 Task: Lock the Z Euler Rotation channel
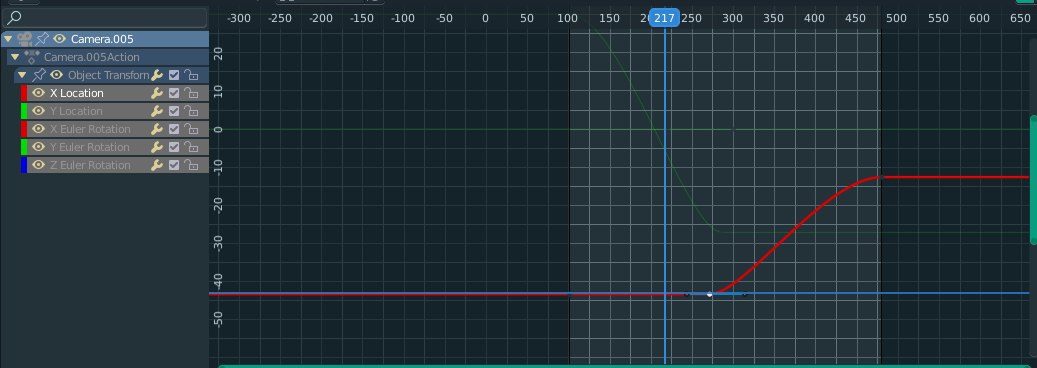(191, 165)
